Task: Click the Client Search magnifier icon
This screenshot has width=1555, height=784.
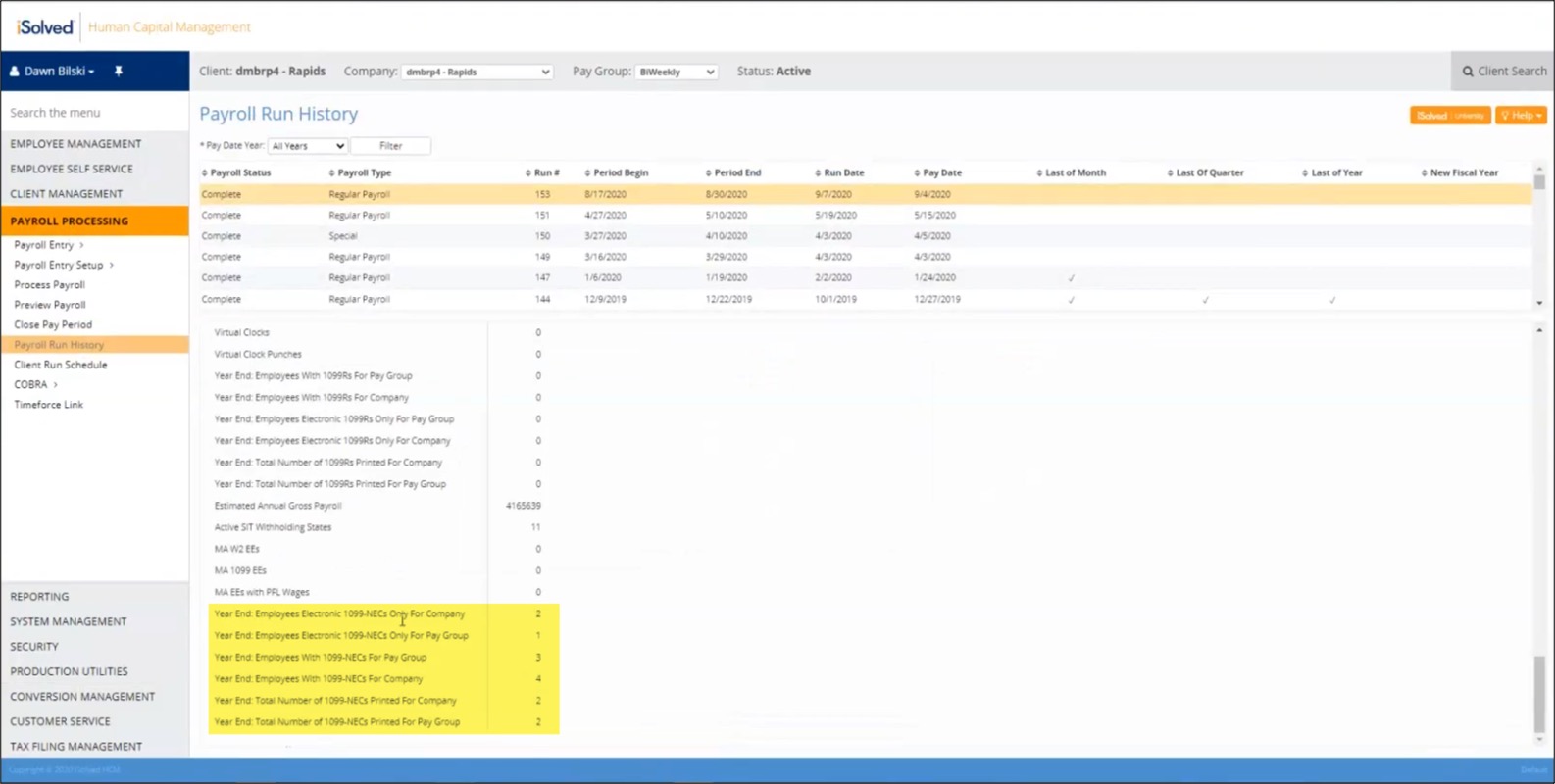Action: (x=1468, y=72)
